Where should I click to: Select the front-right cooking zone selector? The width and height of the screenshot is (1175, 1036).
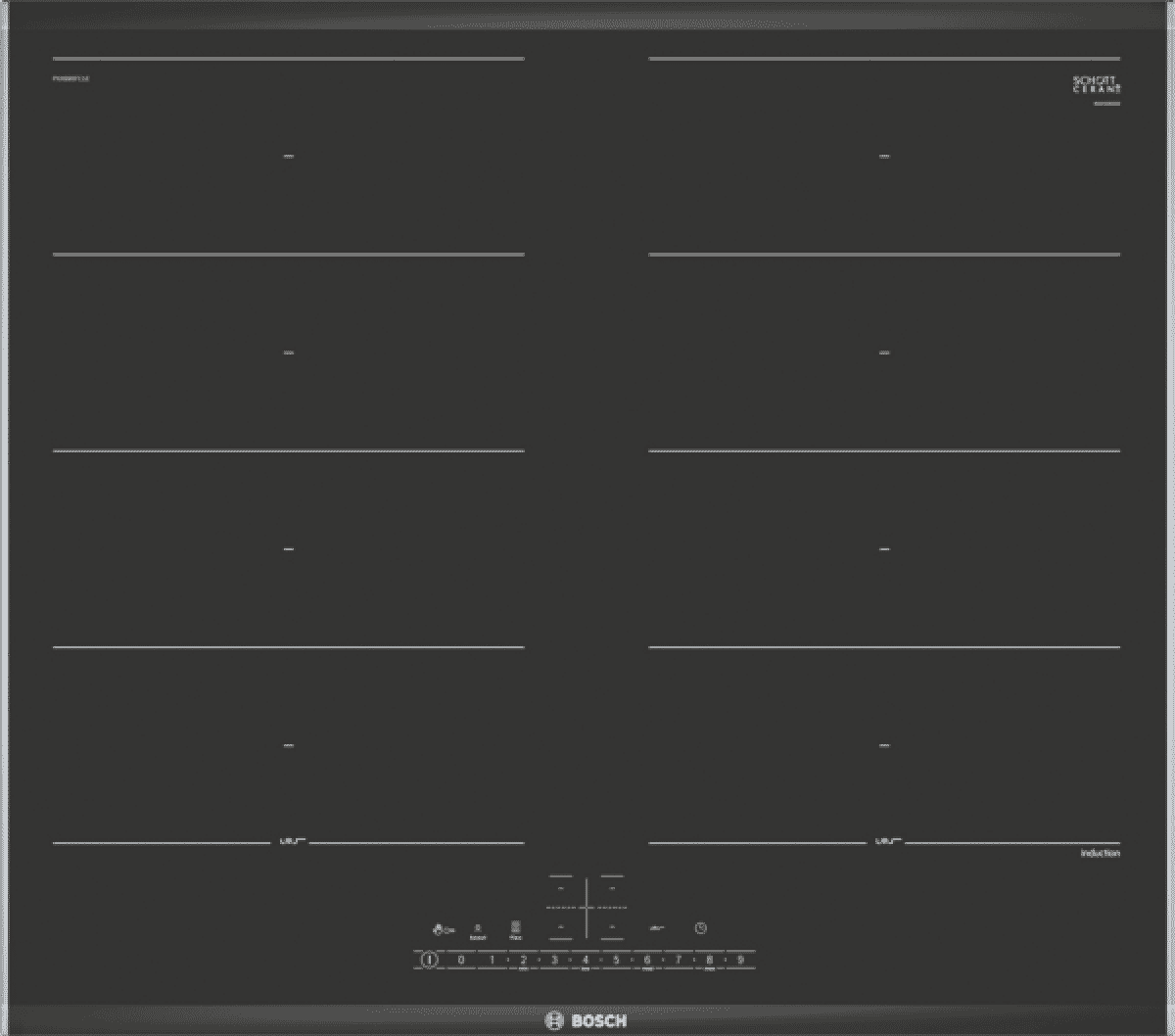click(x=612, y=925)
